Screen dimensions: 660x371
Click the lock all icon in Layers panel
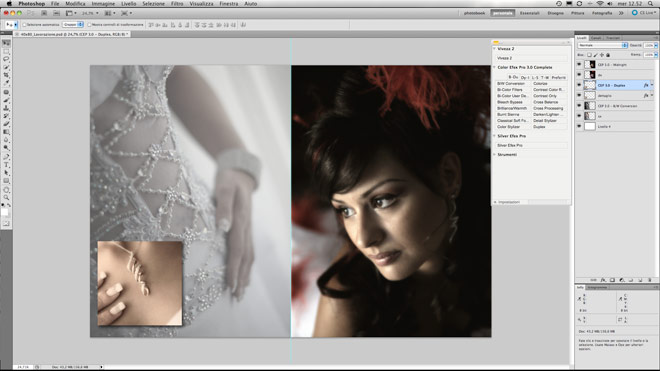point(608,55)
